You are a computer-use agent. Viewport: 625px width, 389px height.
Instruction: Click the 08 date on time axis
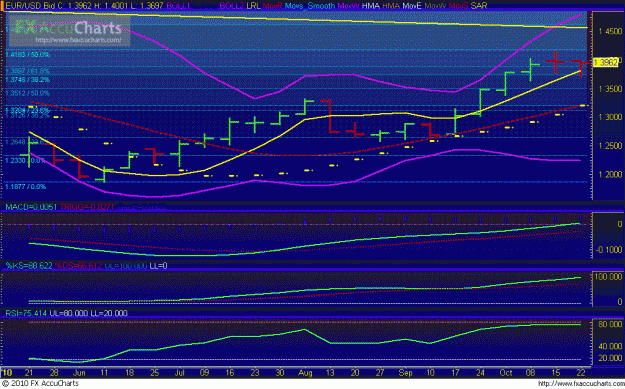(531, 373)
